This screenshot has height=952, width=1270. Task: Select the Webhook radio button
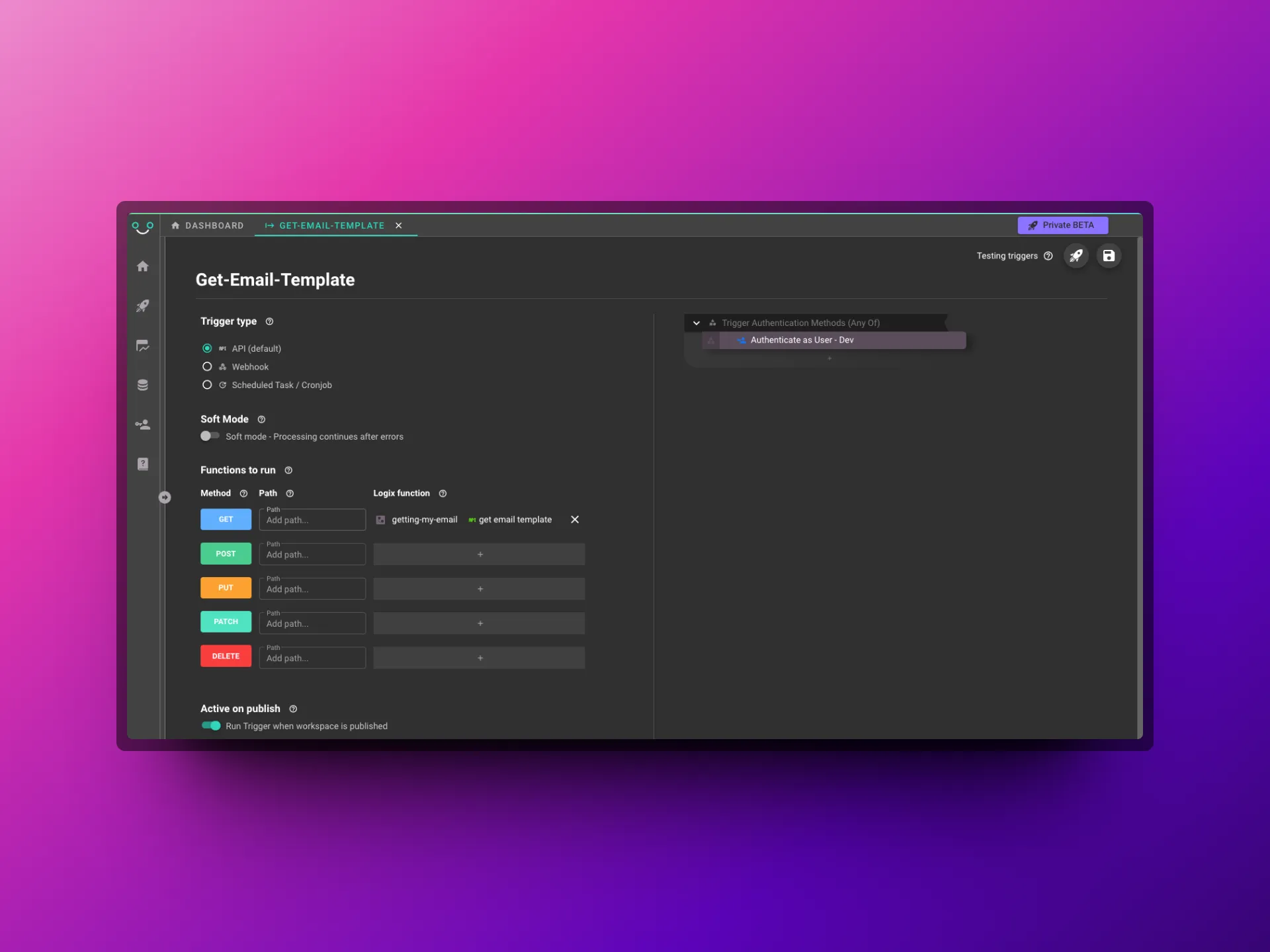[206, 366]
